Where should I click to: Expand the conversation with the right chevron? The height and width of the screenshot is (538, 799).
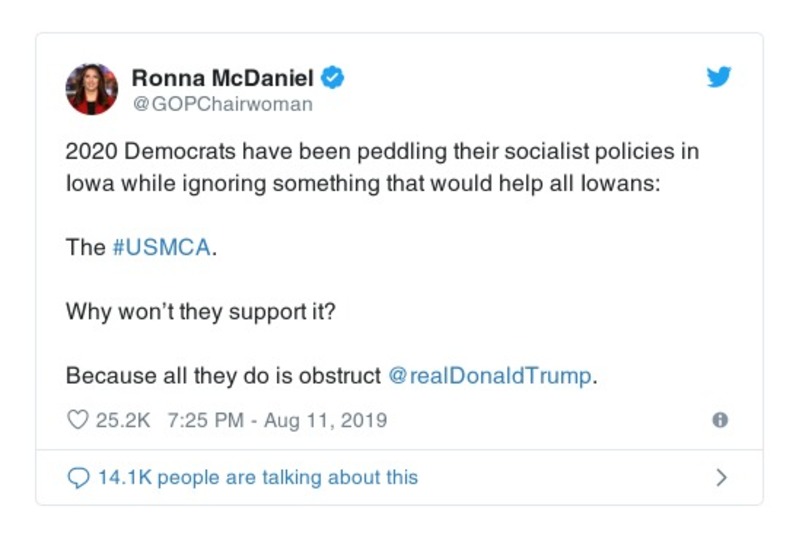click(x=721, y=478)
